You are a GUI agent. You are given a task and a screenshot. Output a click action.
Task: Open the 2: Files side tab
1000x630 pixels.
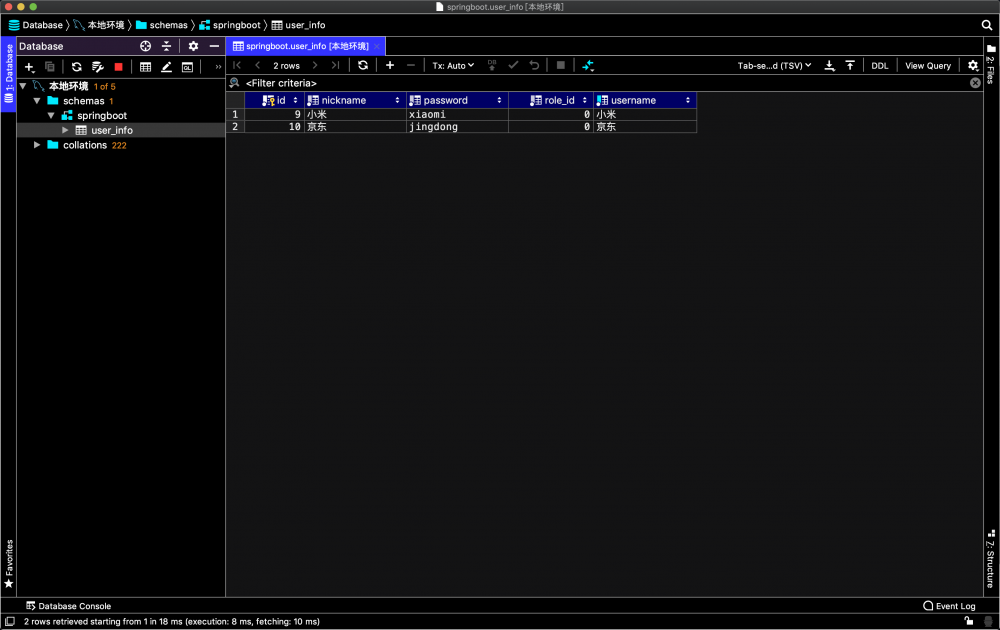pos(990,64)
